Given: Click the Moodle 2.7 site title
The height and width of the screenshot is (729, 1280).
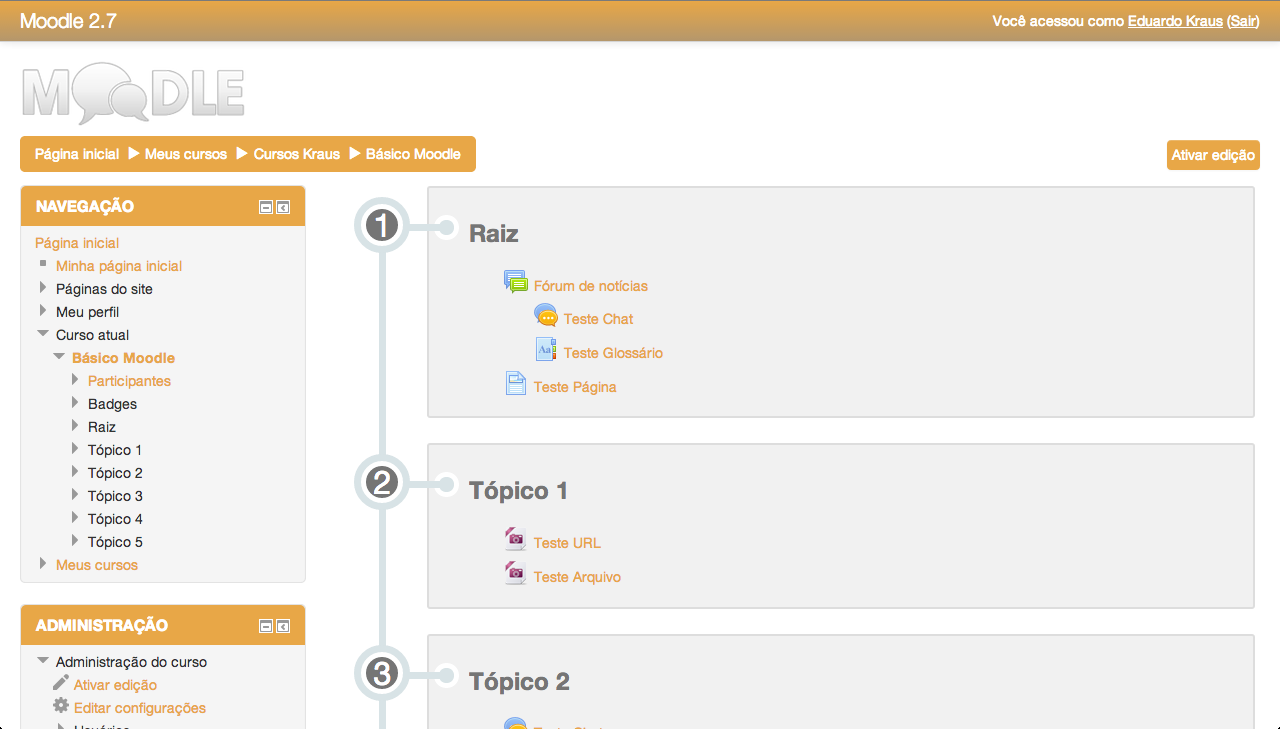Looking at the screenshot, I should pyautogui.click(x=68, y=20).
